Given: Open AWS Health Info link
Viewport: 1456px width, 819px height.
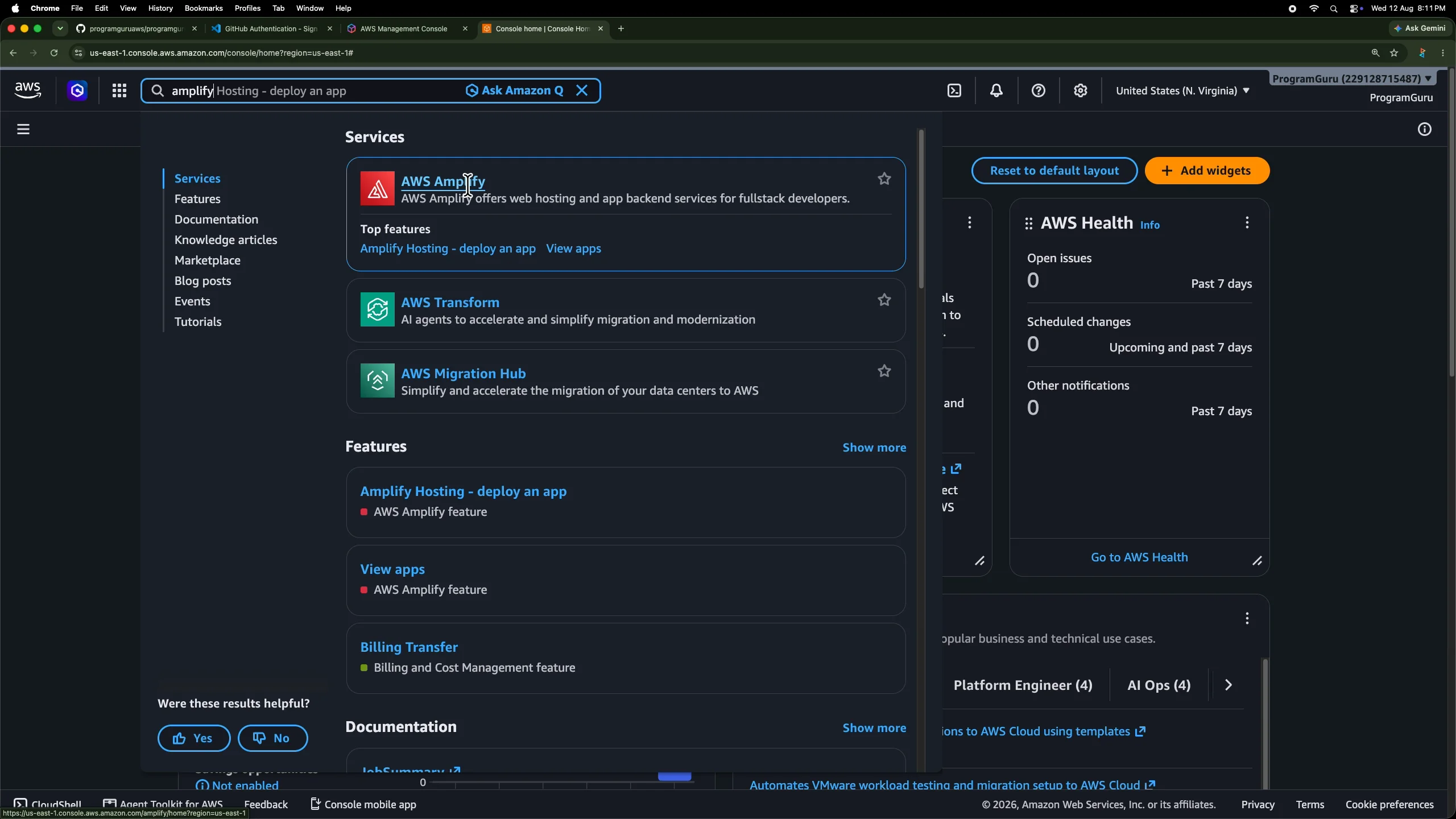Looking at the screenshot, I should tap(1149, 225).
